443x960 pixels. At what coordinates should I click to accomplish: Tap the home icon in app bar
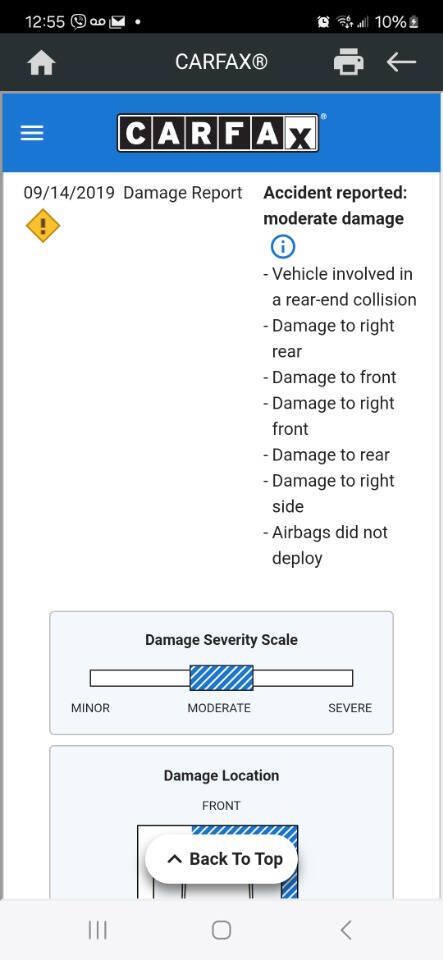[x=42, y=62]
